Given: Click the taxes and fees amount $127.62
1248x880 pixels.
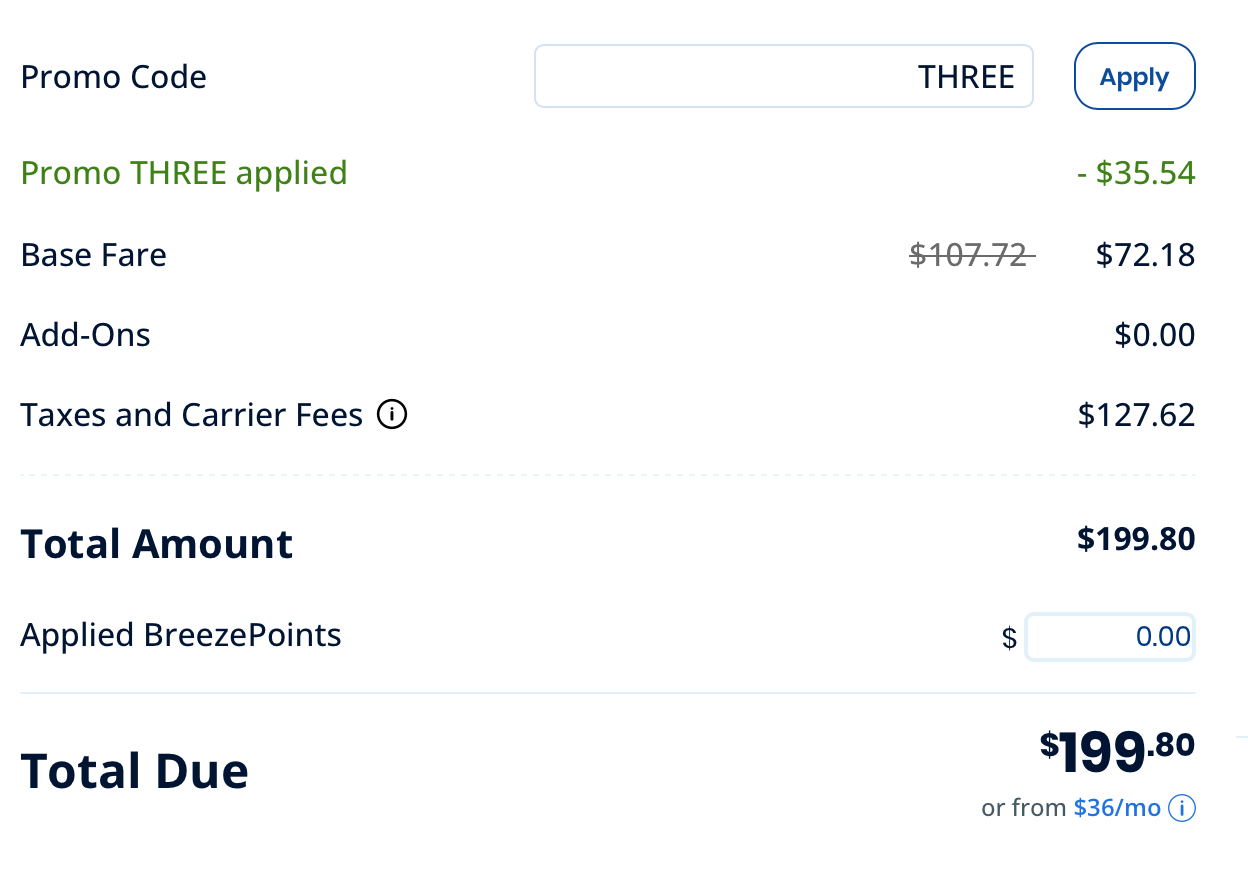Looking at the screenshot, I should [1136, 414].
